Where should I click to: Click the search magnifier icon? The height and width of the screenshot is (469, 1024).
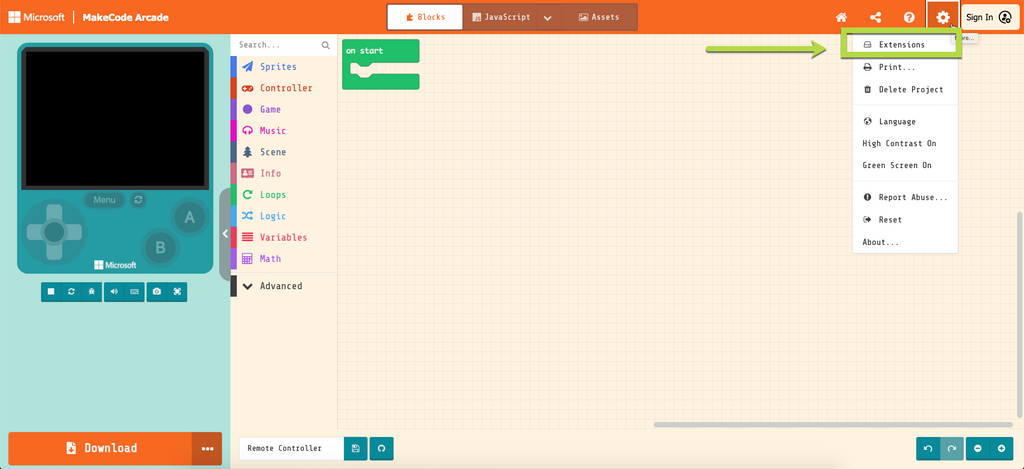coord(325,45)
